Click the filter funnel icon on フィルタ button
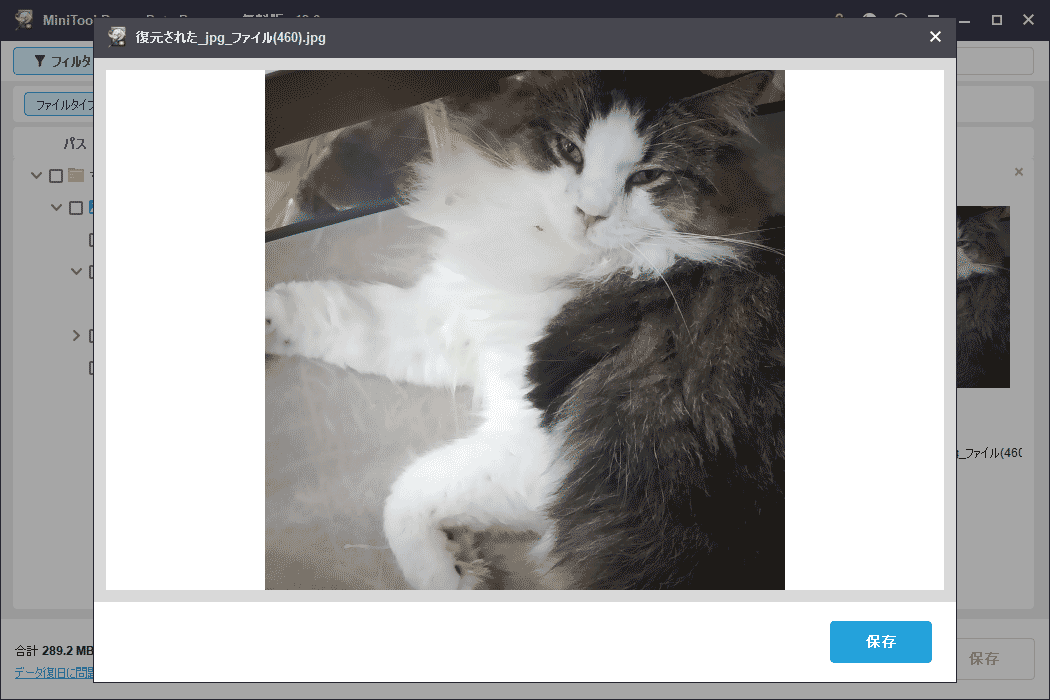Screen dimensions: 1050x700 click(x=40, y=59)
